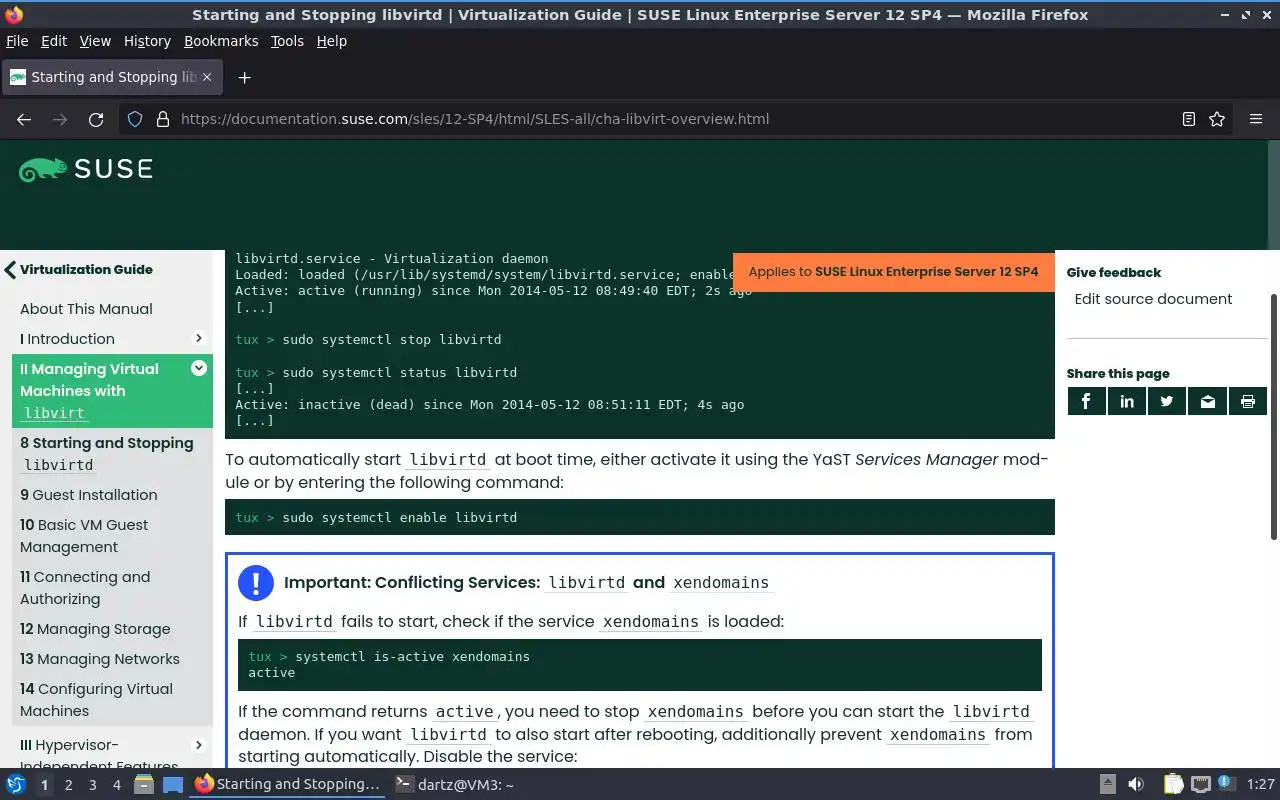The width and height of the screenshot is (1280, 800).
Task: Open the Edit menu
Action: coord(54,41)
